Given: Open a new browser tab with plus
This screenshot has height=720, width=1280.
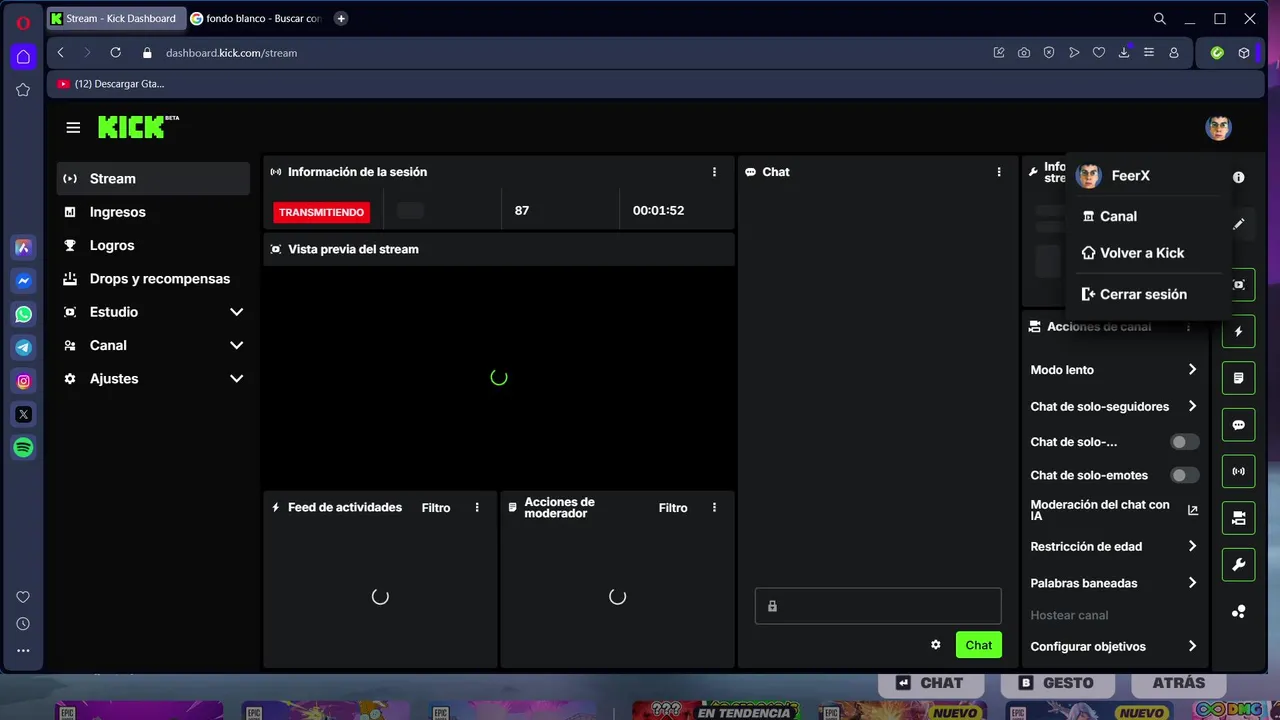Looking at the screenshot, I should pos(341,18).
